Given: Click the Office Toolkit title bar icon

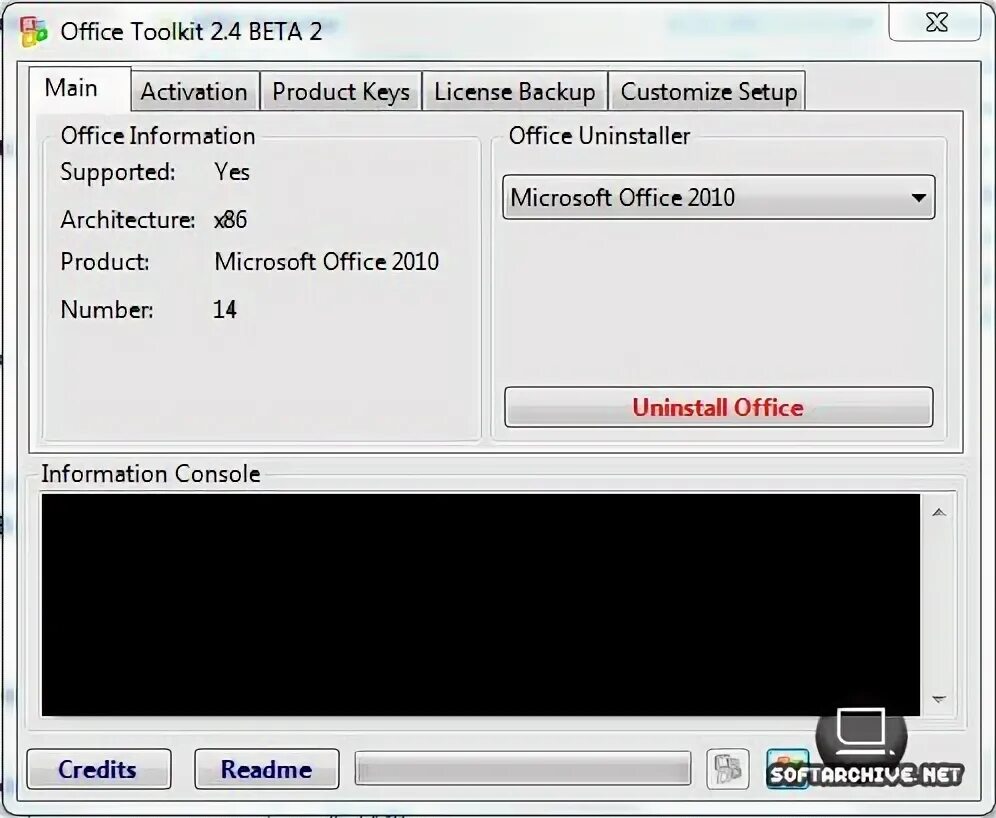Looking at the screenshot, I should click(x=33, y=32).
